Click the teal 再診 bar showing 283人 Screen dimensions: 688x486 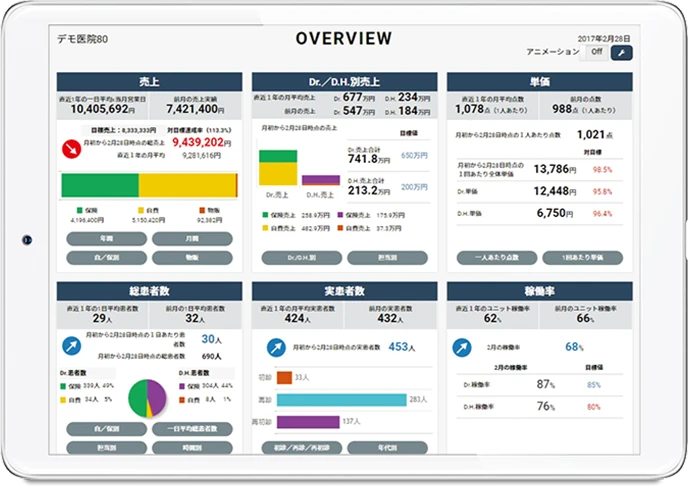[340, 400]
